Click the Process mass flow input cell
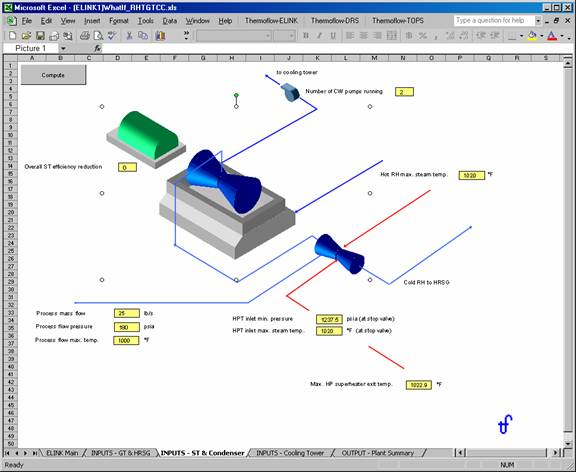Viewport: 576px width, 472px height. [x=127, y=313]
